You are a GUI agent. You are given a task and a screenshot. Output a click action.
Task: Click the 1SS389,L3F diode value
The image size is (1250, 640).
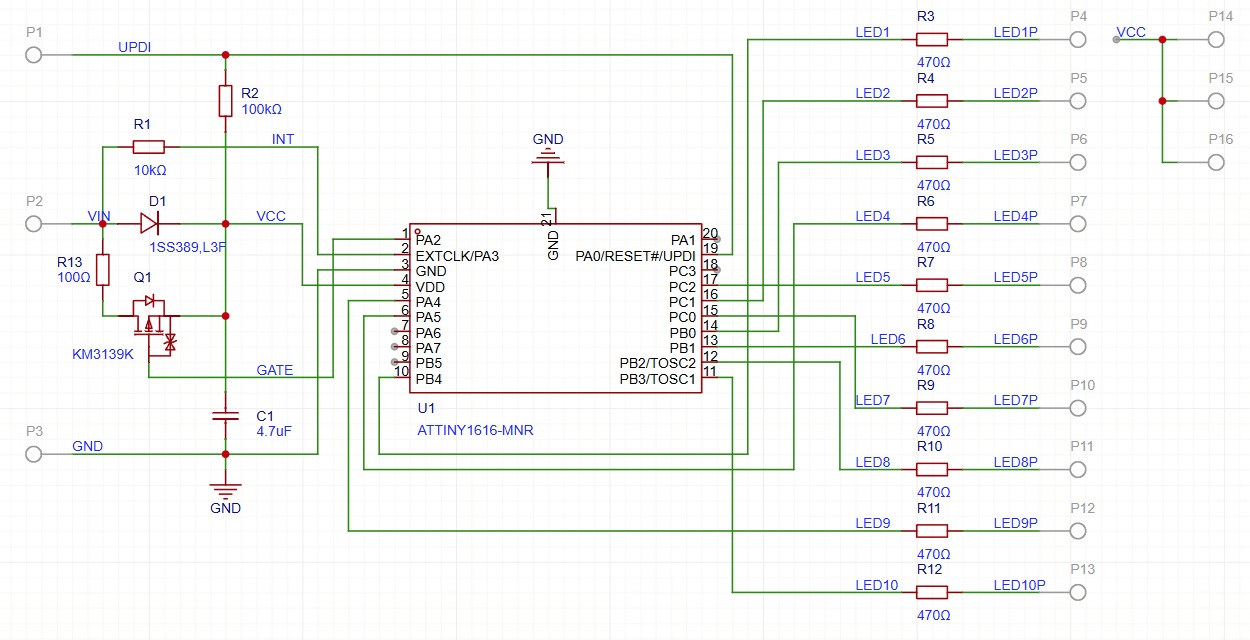tap(187, 246)
